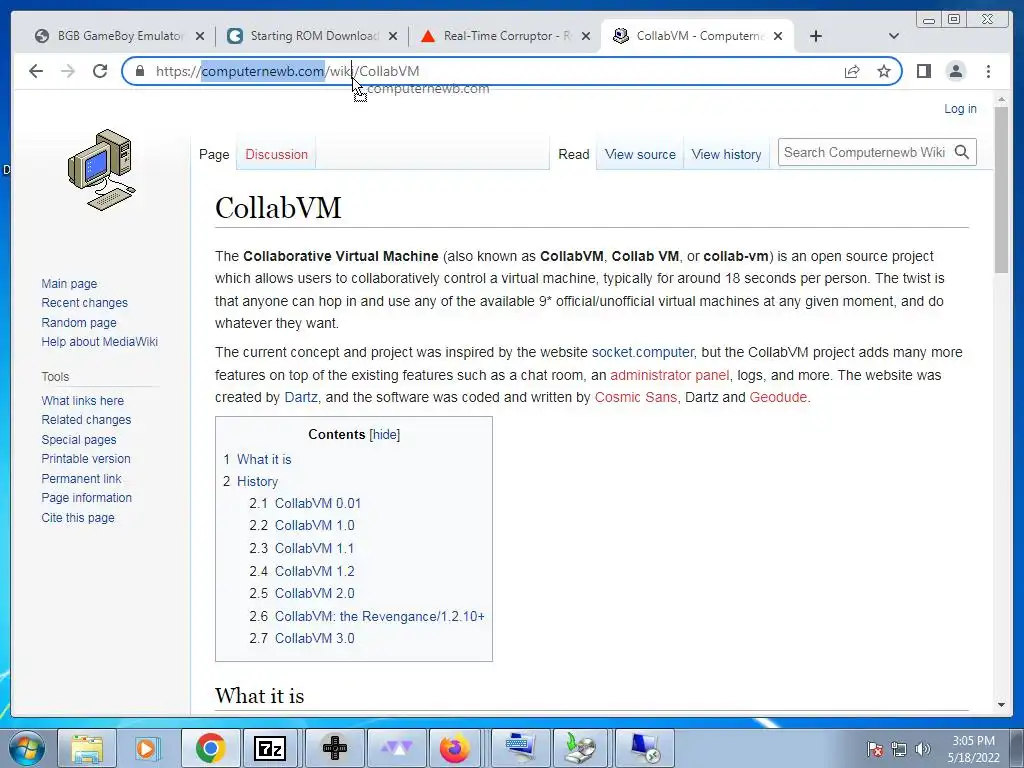This screenshot has width=1024, height=768.
Task: Click the forward navigation arrow
Action: (68, 71)
